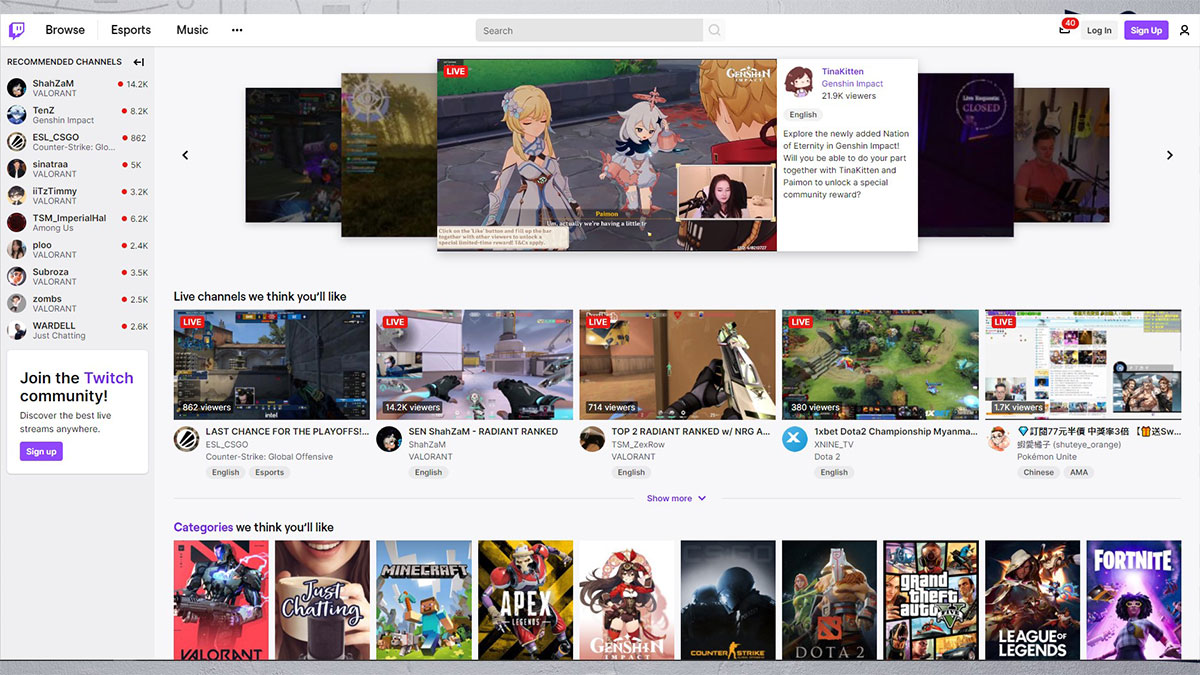
Task: Open the Counter-Strike category cover
Action: click(x=729, y=600)
